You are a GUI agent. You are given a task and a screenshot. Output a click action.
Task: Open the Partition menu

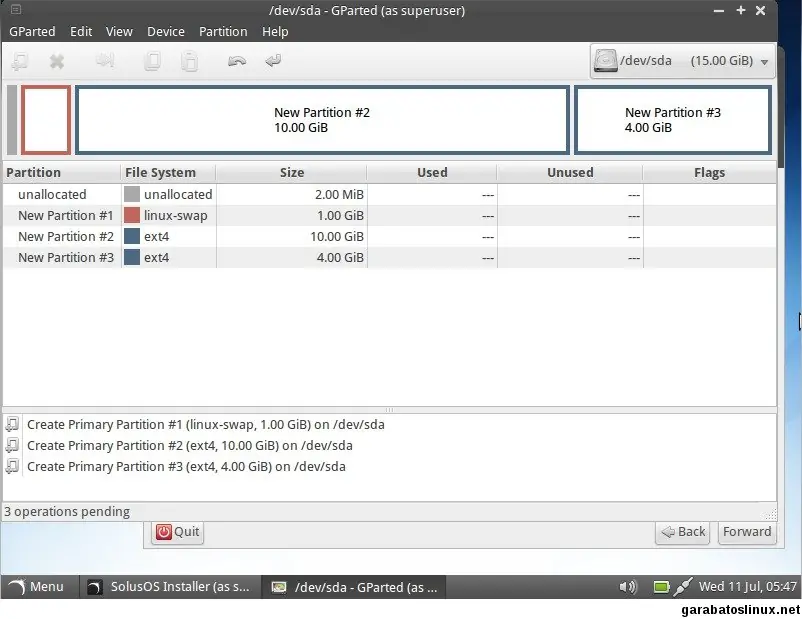point(223,32)
